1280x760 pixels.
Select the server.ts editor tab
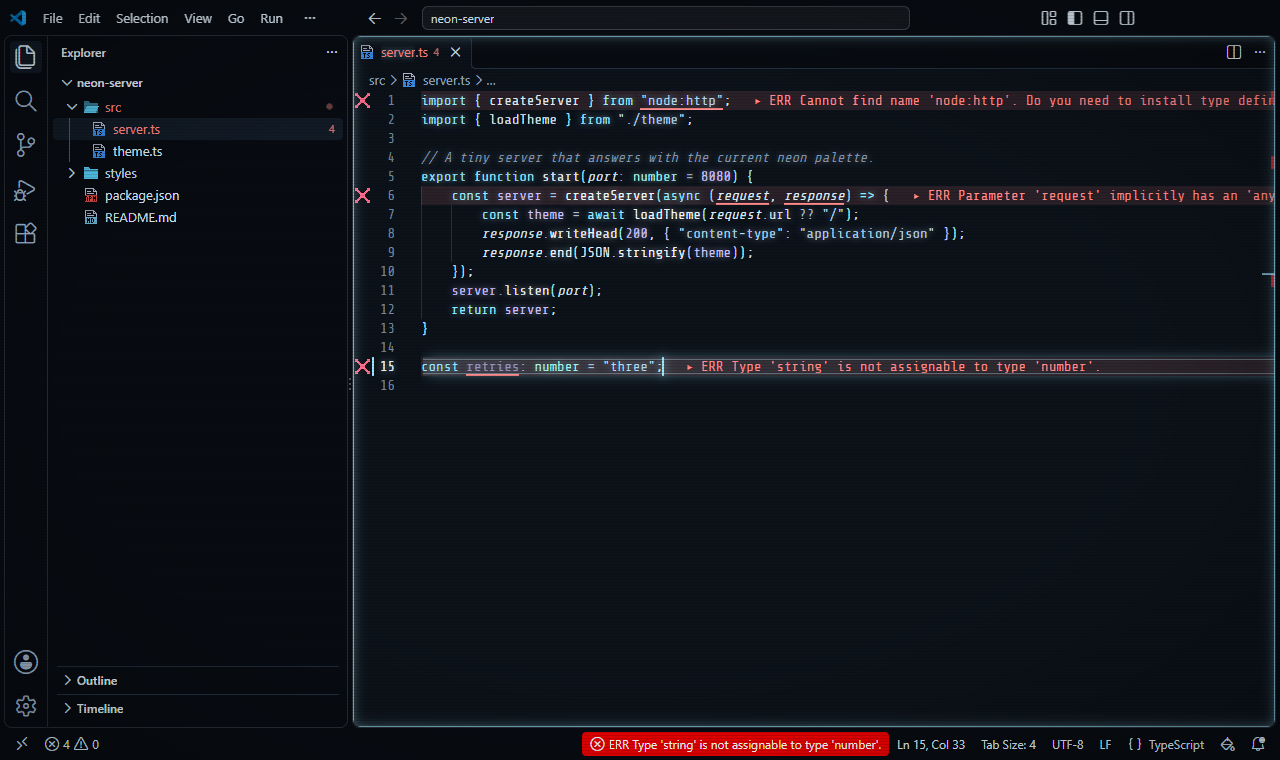click(412, 52)
